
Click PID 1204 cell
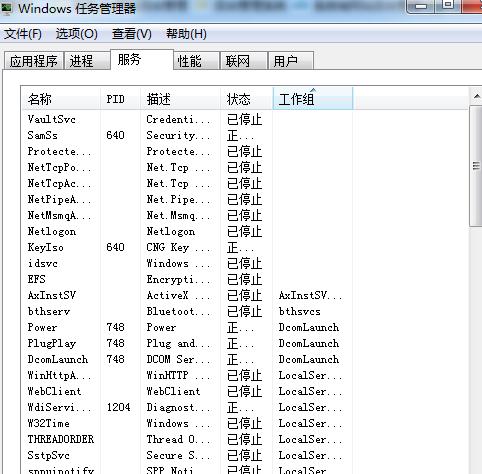118,407
